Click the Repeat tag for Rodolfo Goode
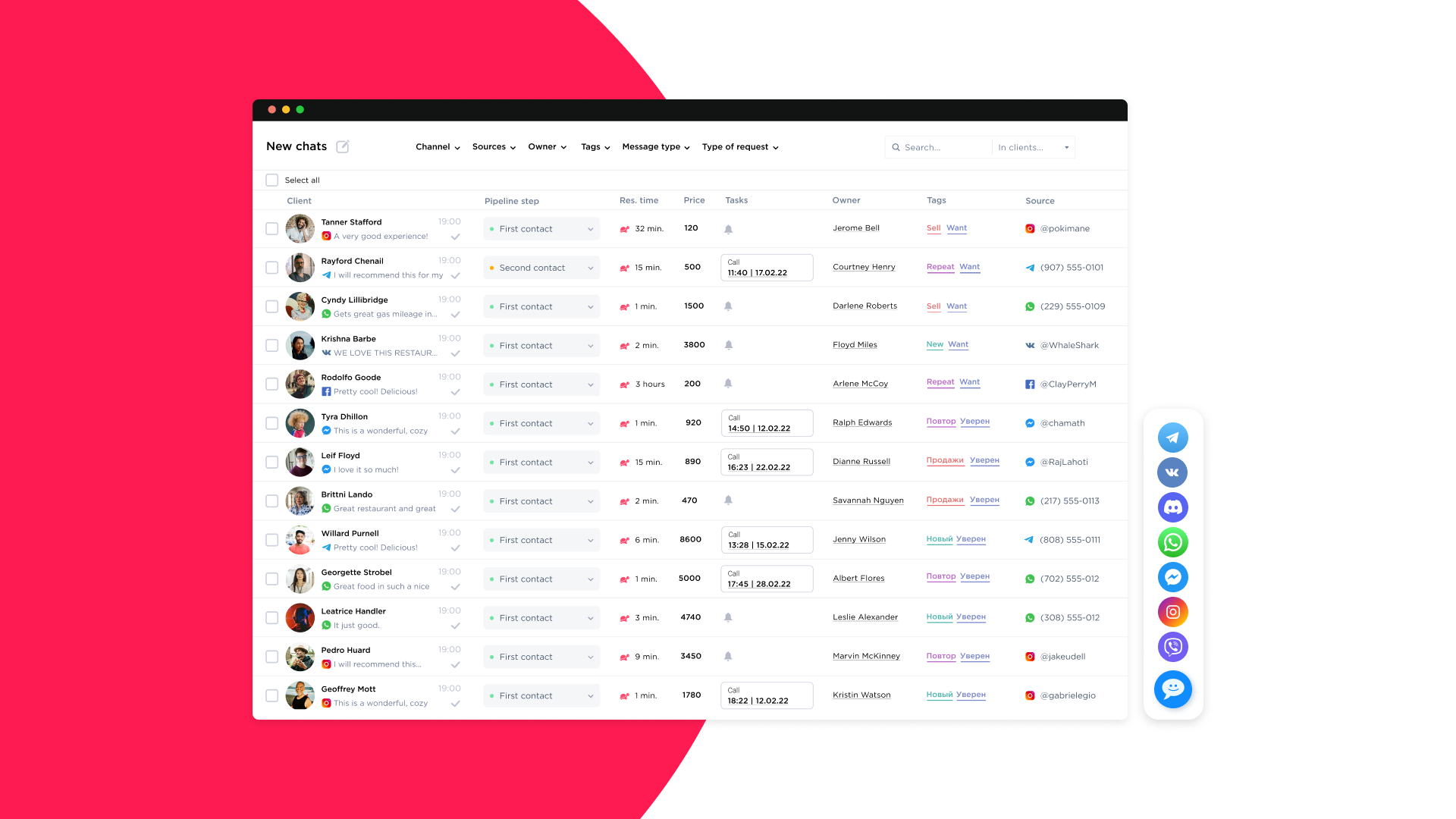This screenshot has height=819, width=1456. [x=940, y=382]
